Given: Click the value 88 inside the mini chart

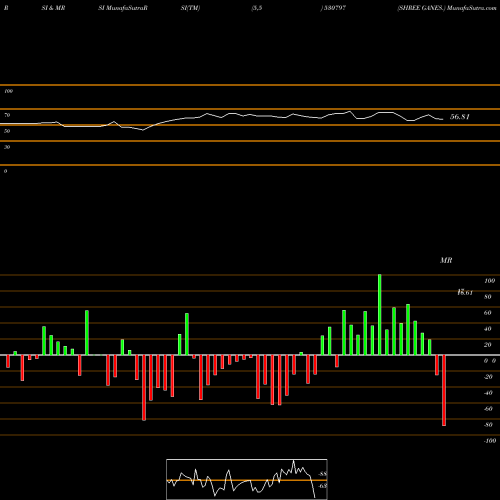Looking at the screenshot, I should [x=322, y=474].
